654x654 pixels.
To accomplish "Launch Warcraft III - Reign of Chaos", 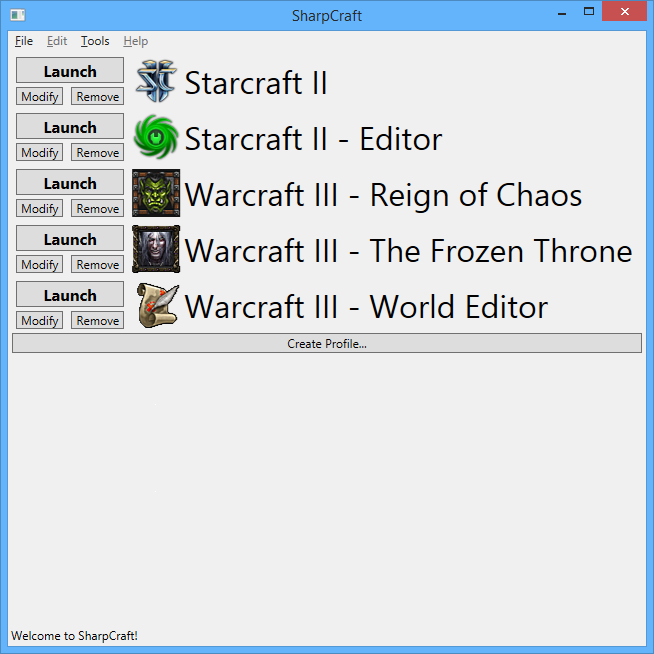I will tap(70, 182).
